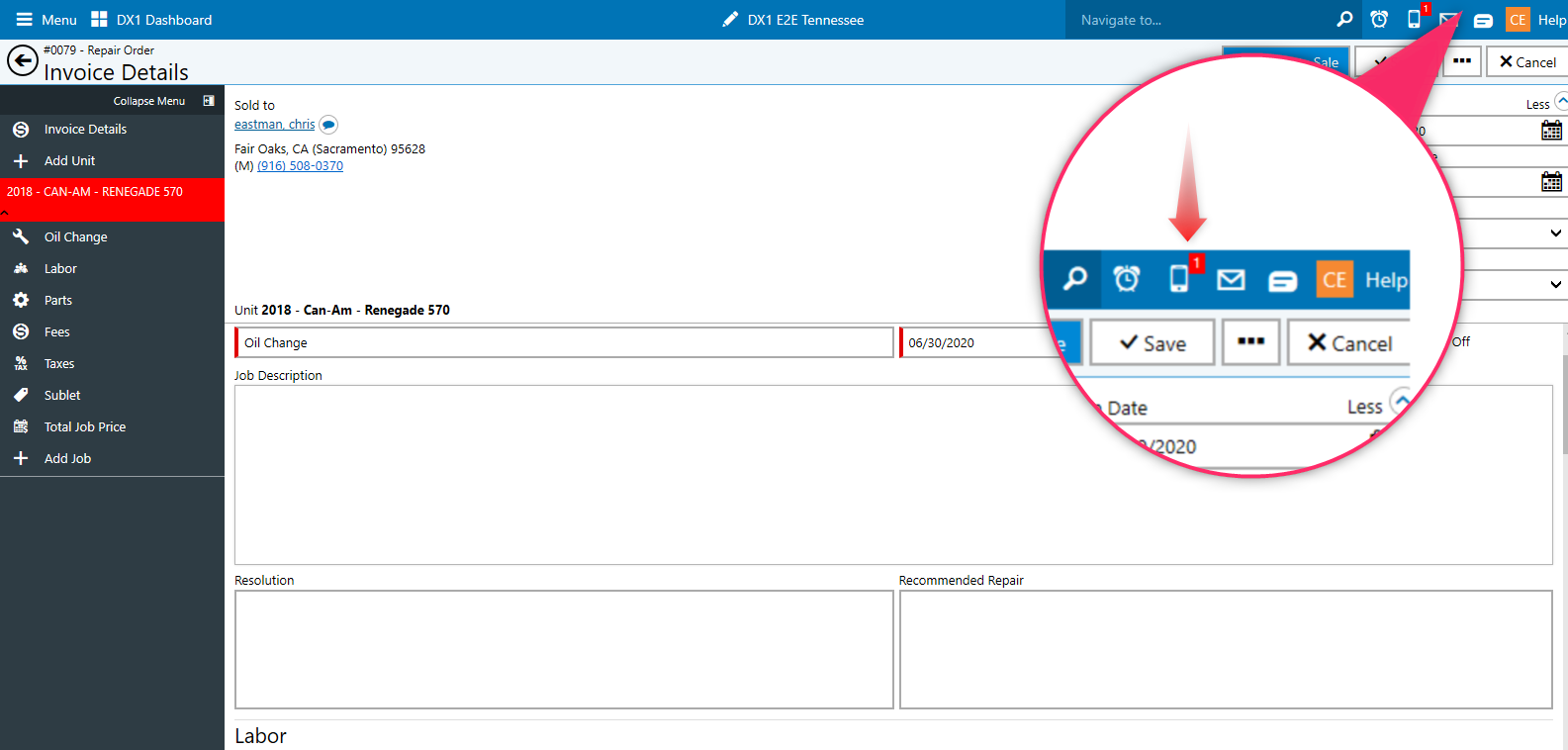Click the Collapse Menu panel icon
1568x750 pixels.
tap(209, 101)
